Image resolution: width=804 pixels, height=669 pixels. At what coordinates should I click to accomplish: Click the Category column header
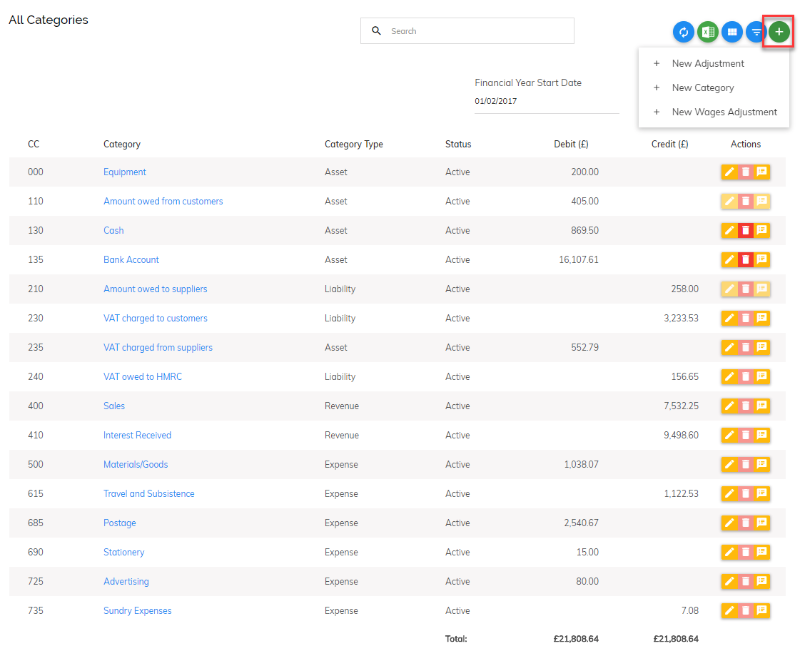pyautogui.click(x=122, y=144)
